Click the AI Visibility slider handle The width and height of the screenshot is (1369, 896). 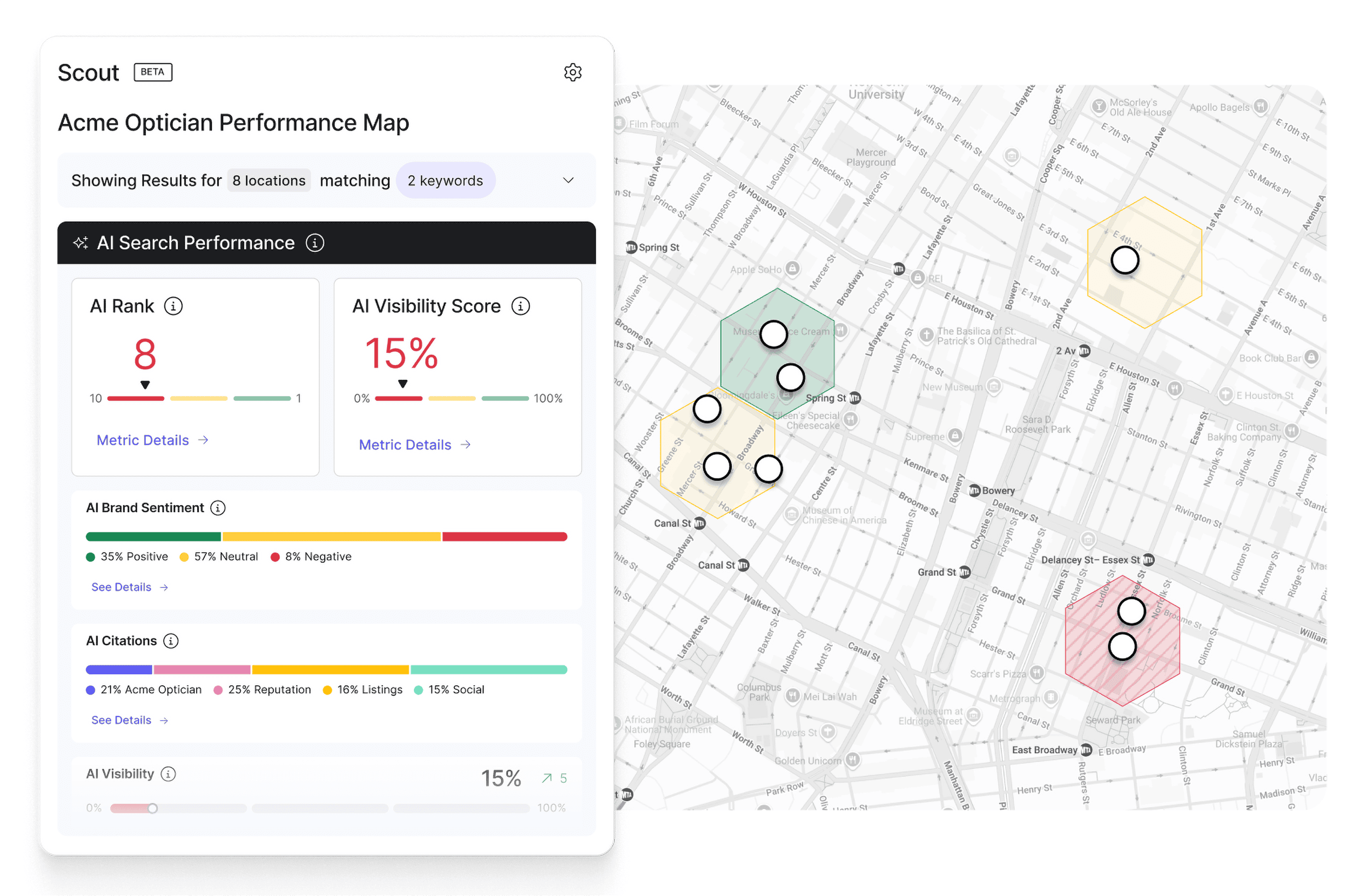point(152,808)
